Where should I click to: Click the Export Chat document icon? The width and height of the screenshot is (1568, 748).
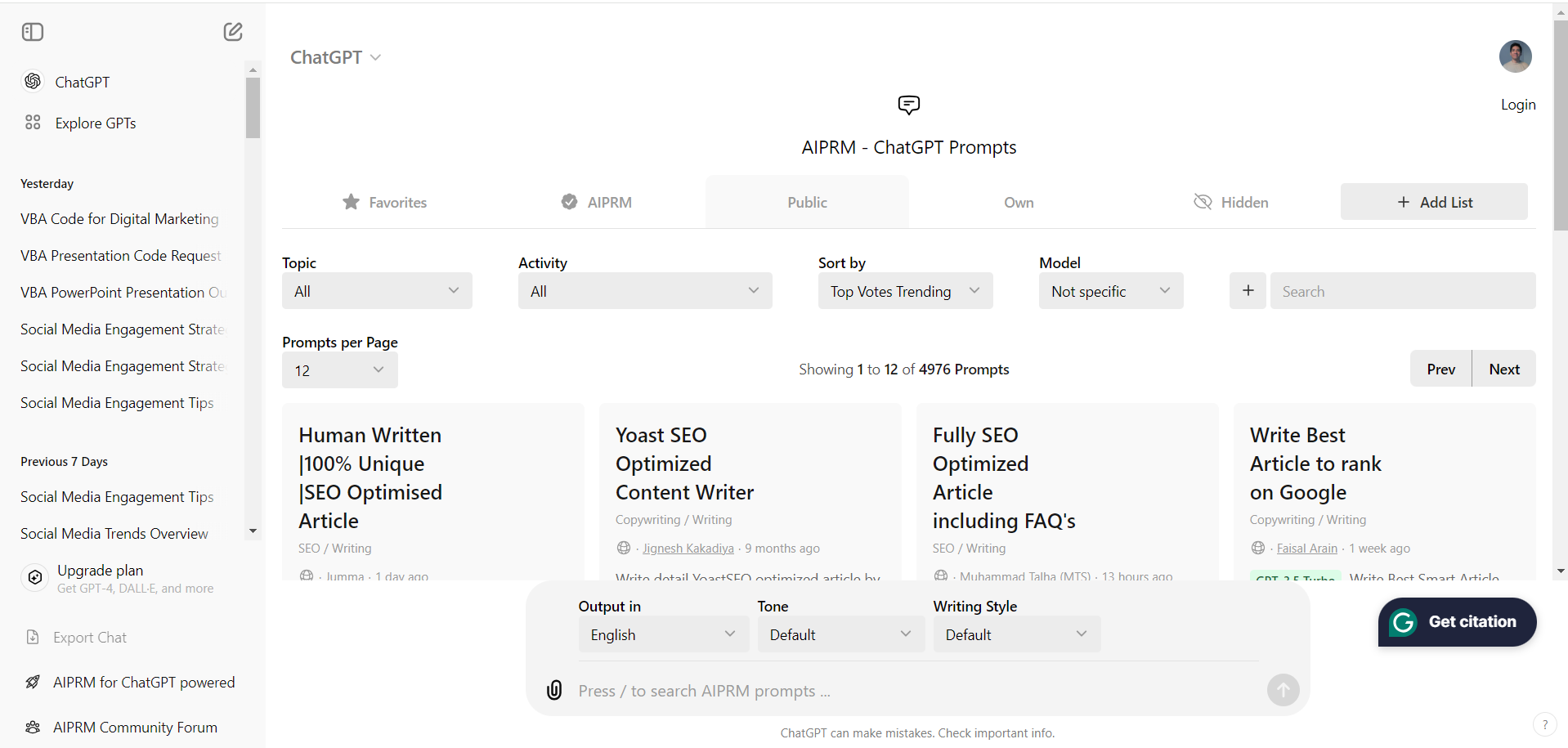(x=33, y=638)
